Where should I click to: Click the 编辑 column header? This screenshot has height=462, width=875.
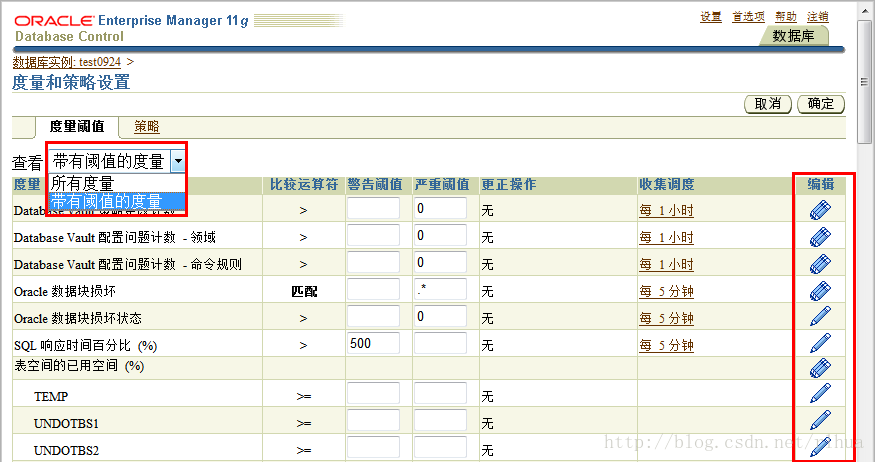click(x=821, y=185)
